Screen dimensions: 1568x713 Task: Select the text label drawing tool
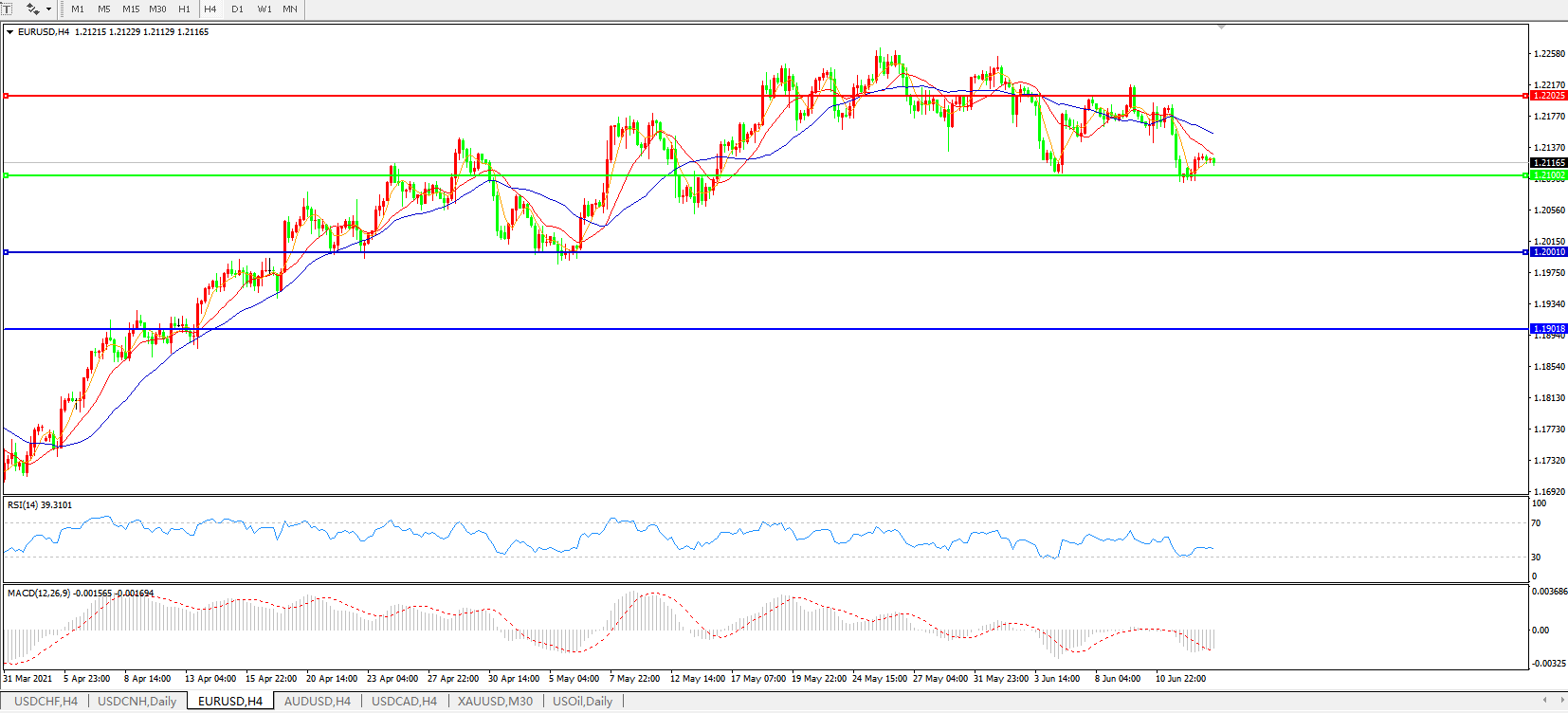(x=8, y=9)
